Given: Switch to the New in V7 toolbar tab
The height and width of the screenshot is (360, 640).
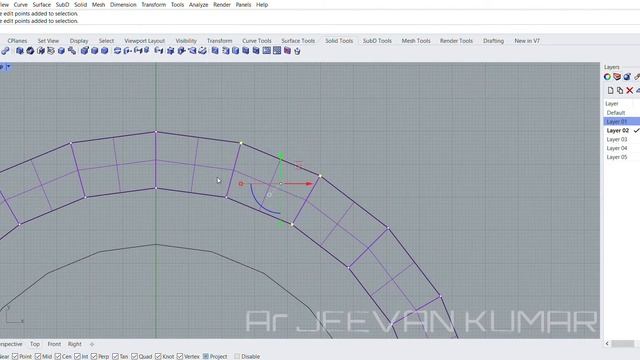Looking at the screenshot, I should pos(527,41).
